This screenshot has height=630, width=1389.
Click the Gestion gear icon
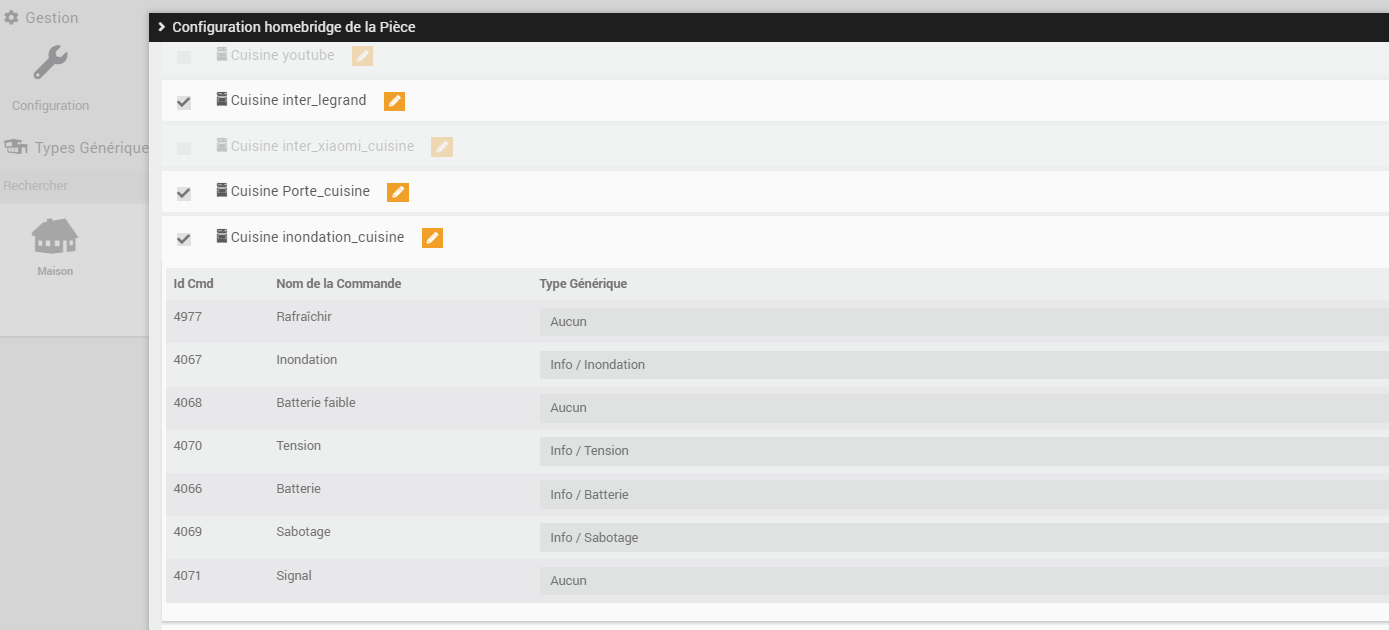(x=12, y=18)
